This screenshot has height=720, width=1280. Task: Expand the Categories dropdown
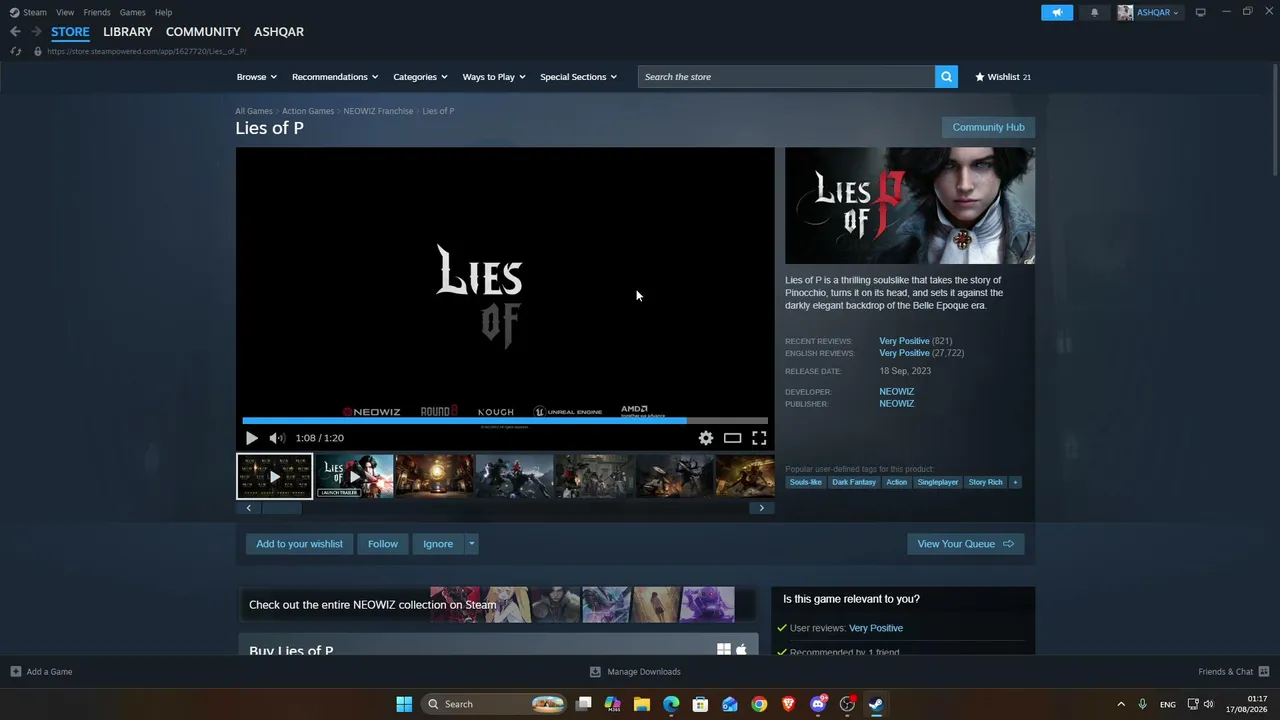420,77
